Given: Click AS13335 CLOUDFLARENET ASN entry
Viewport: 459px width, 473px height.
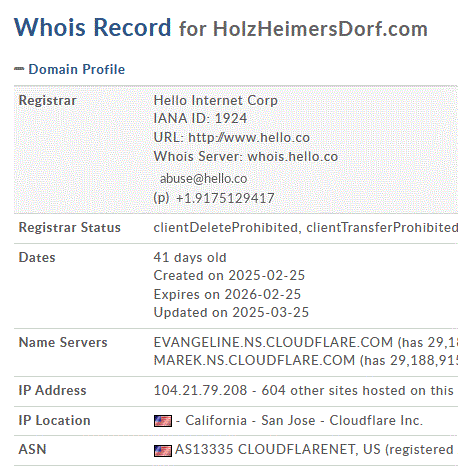Looking at the screenshot, I should (265, 450).
